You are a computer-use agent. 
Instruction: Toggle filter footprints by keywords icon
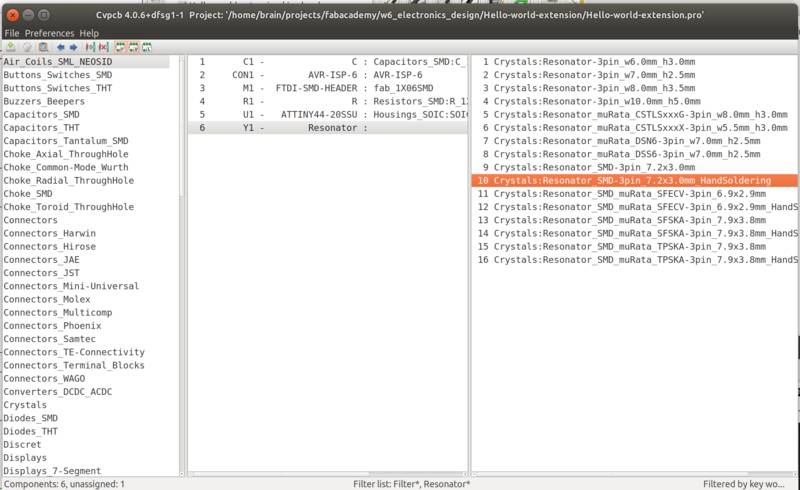120,47
